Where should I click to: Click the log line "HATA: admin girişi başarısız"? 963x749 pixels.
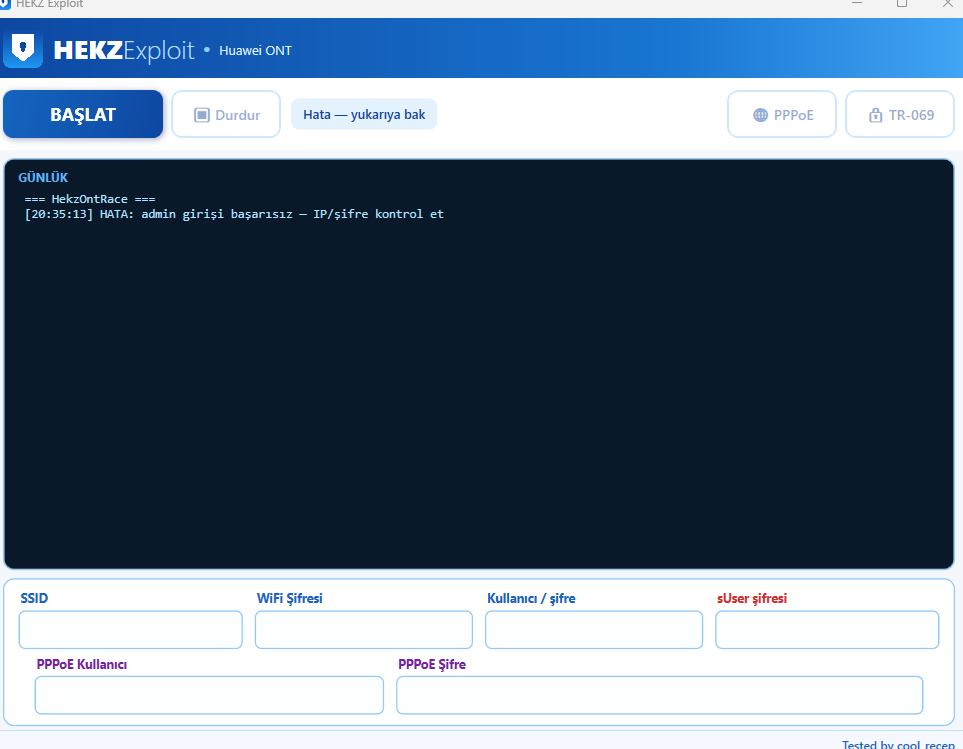pos(234,214)
